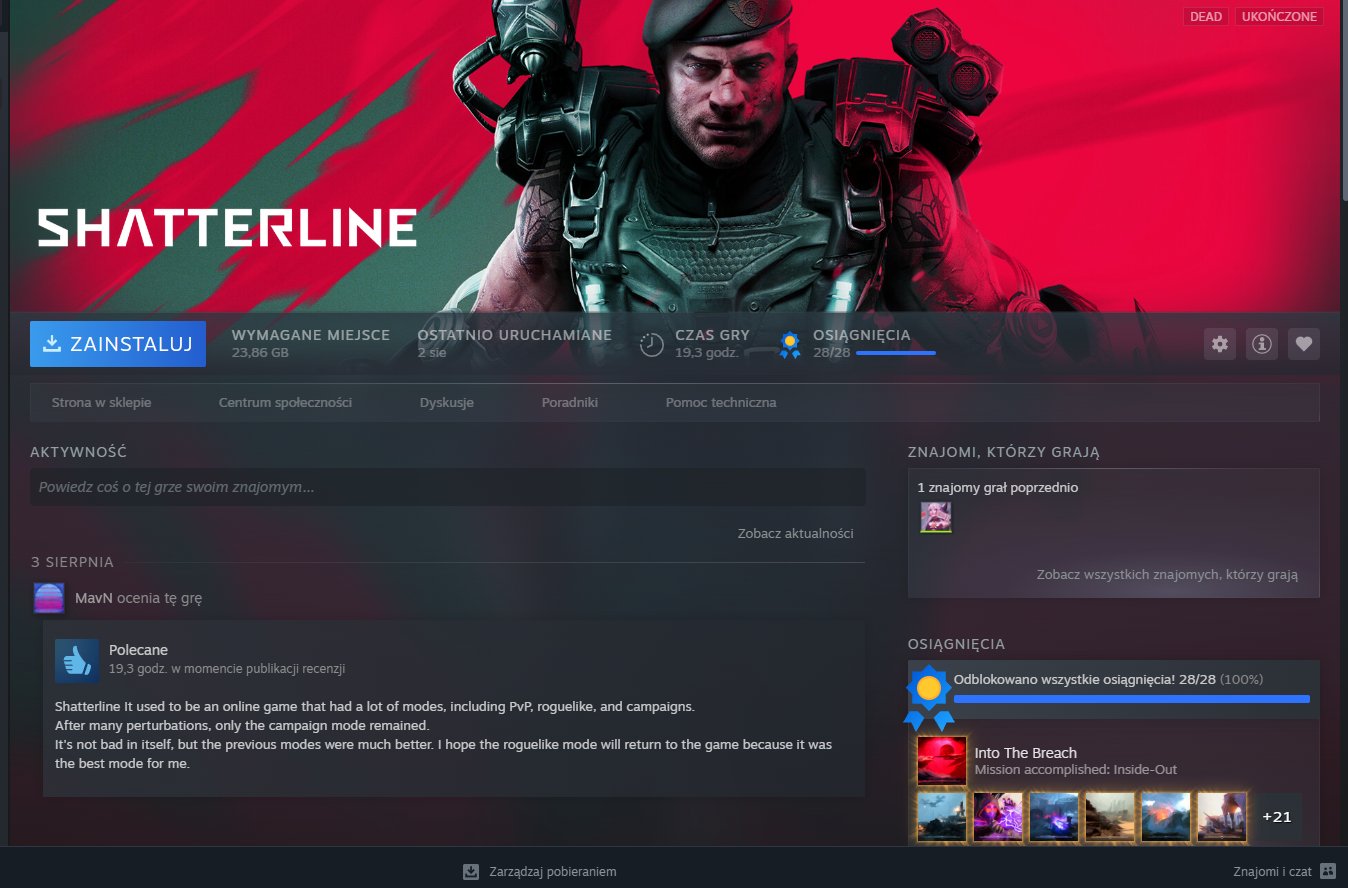Screen dimensions: 1348x888
Task: Click friends and chat grid icon
Action: click(1328, 871)
